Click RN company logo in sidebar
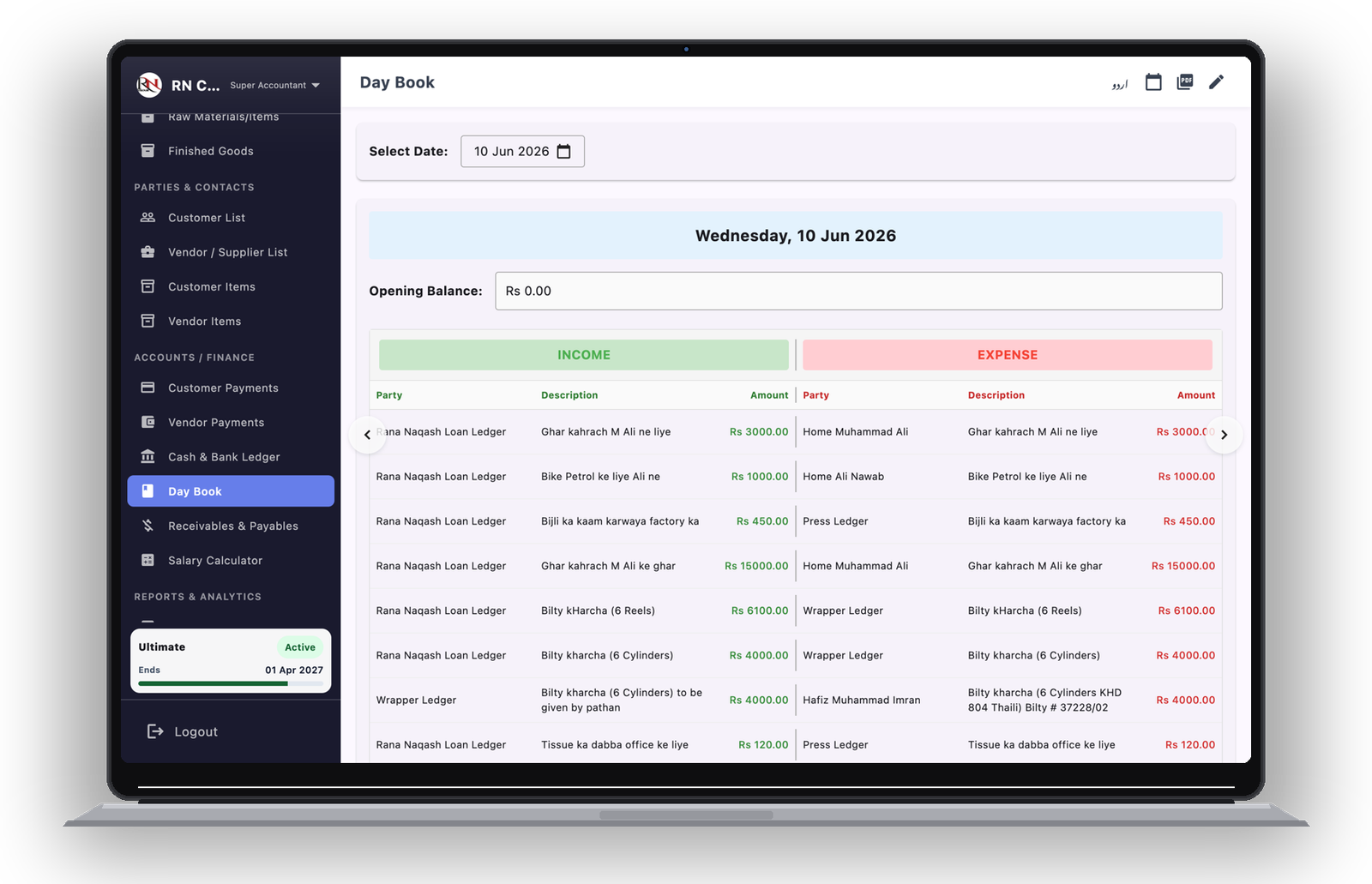Viewport: 1372px width, 884px height. pos(149,84)
